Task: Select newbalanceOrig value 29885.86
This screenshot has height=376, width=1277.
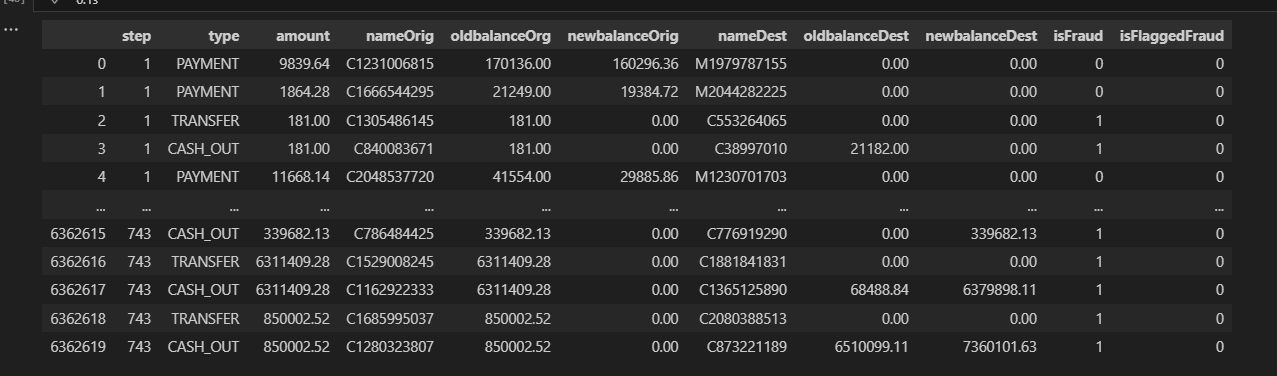Action: tap(648, 177)
